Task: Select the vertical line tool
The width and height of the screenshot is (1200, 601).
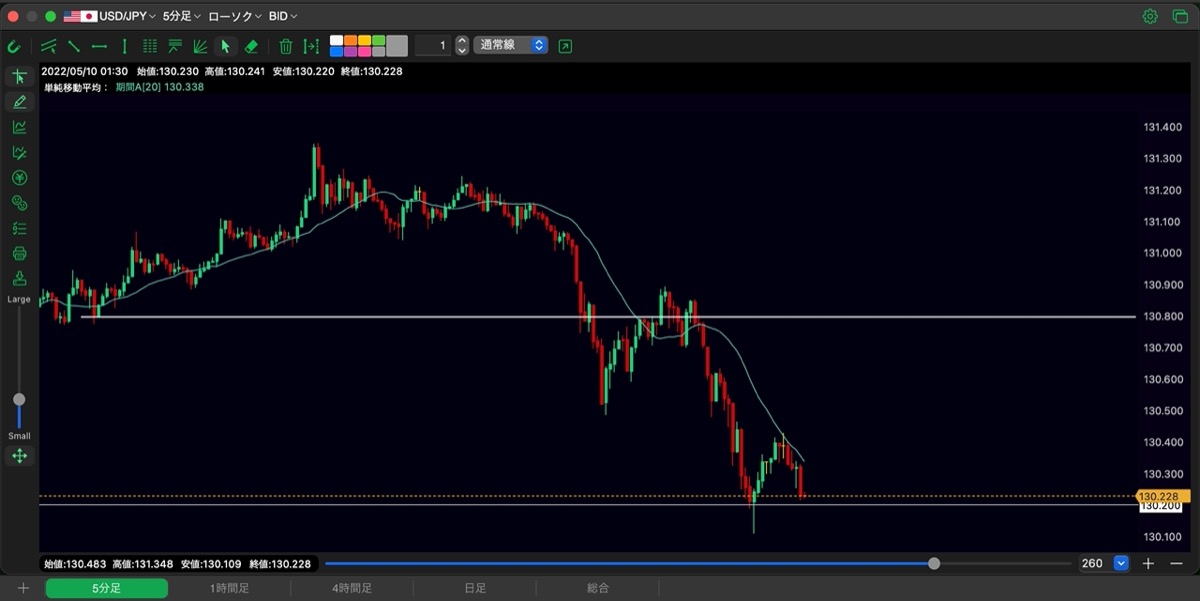Action: pyautogui.click(x=124, y=46)
